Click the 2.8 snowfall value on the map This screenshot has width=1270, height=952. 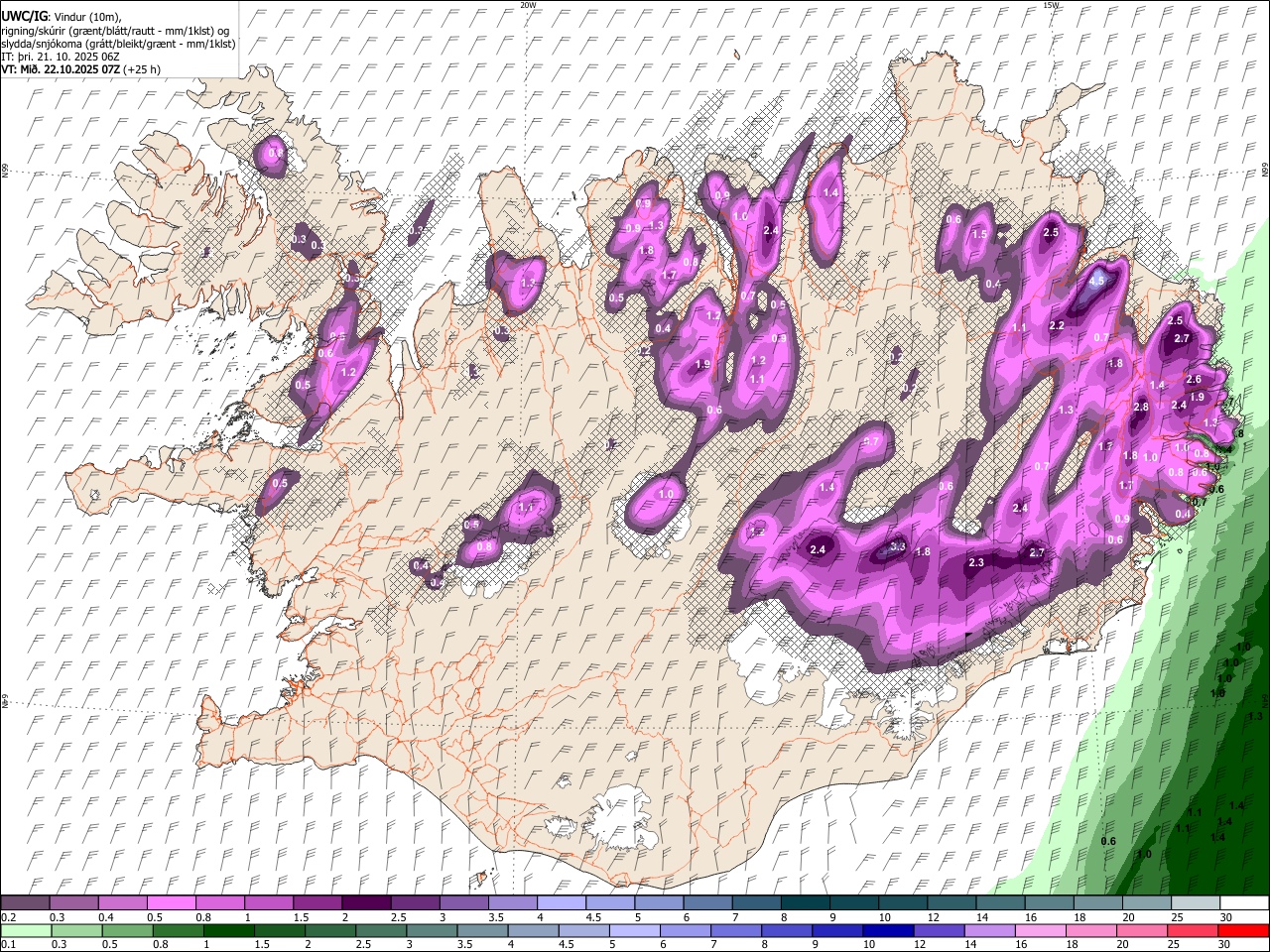pos(1141,407)
